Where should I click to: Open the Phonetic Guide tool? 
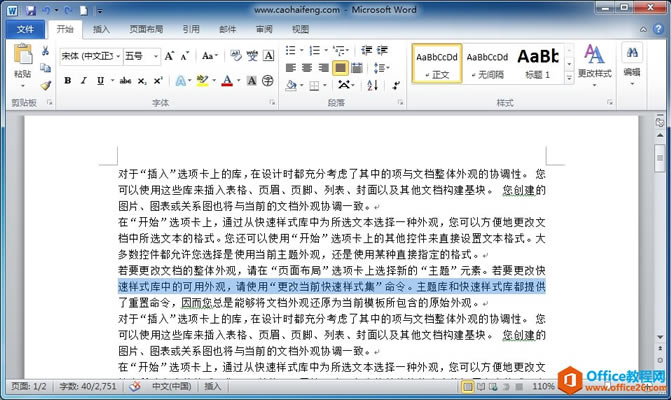[252, 56]
